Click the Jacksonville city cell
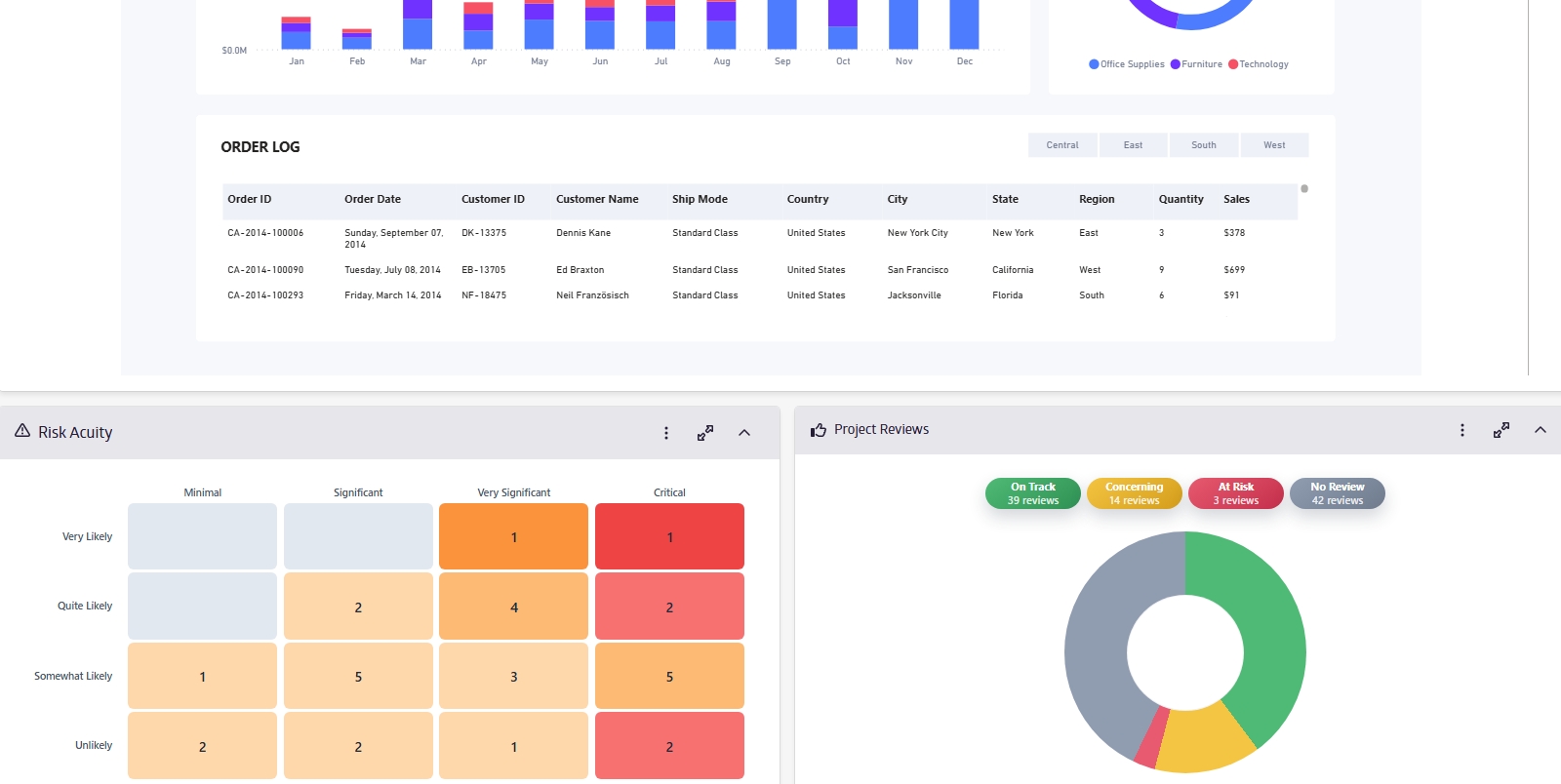Image resolution: width=1561 pixels, height=784 pixels. (x=914, y=295)
